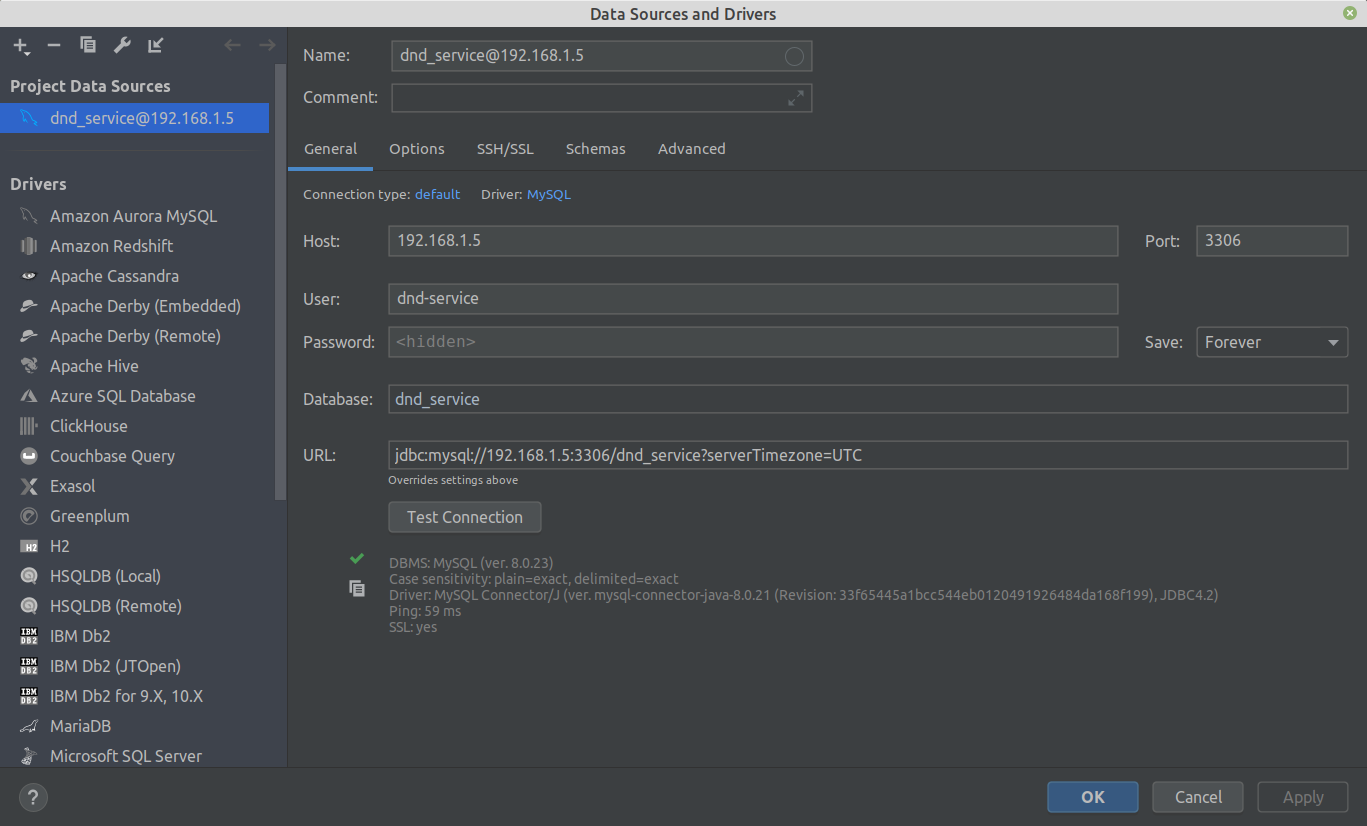Click the Cancel button

(1198, 797)
